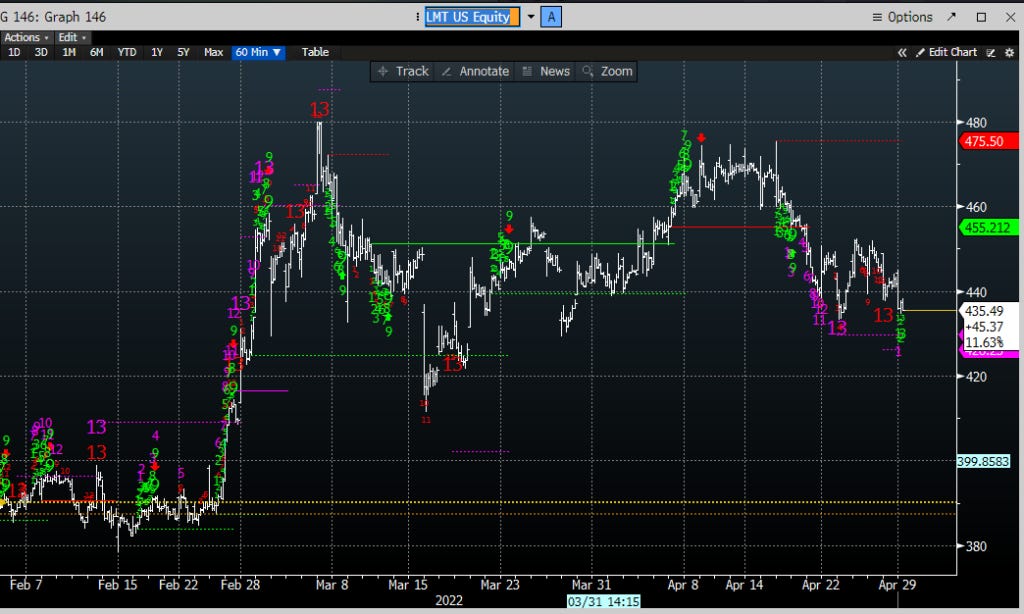The height and width of the screenshot is (614, 1024).
Task: Open the Edit menu
Action: click(x=71, y=37)
